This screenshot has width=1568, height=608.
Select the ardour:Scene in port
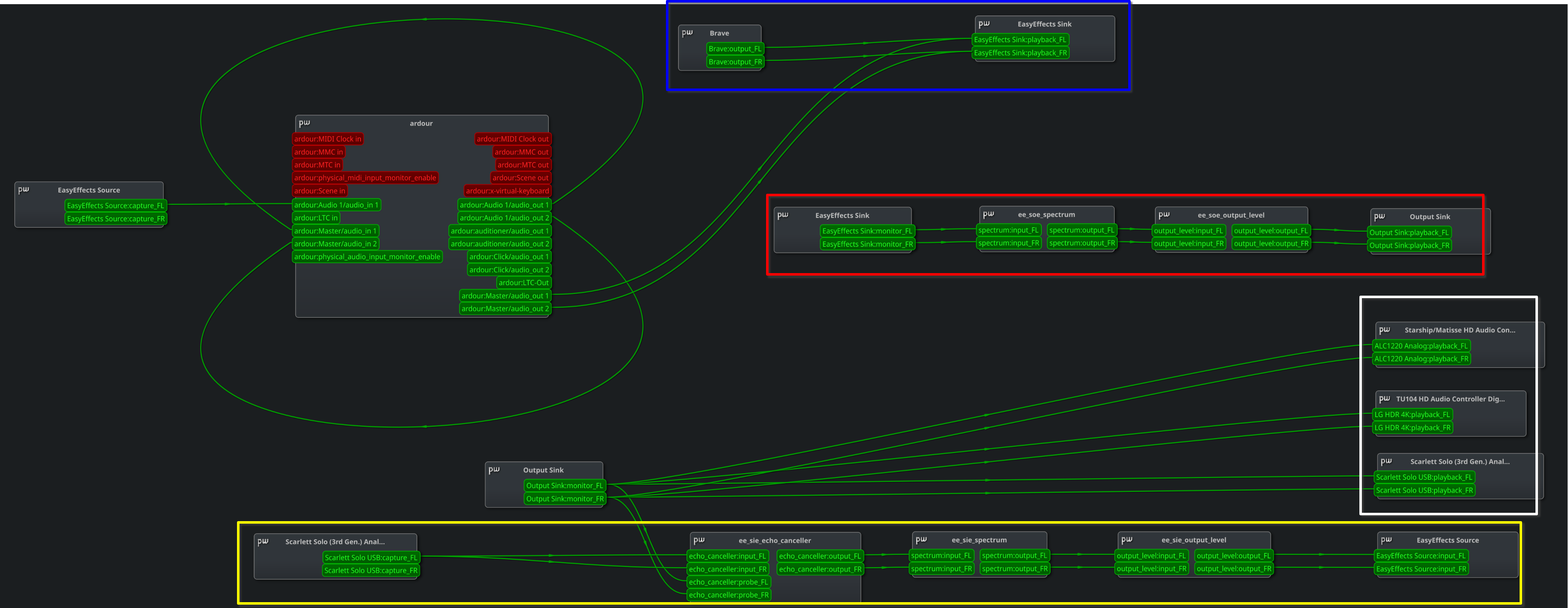coord(320,191)
